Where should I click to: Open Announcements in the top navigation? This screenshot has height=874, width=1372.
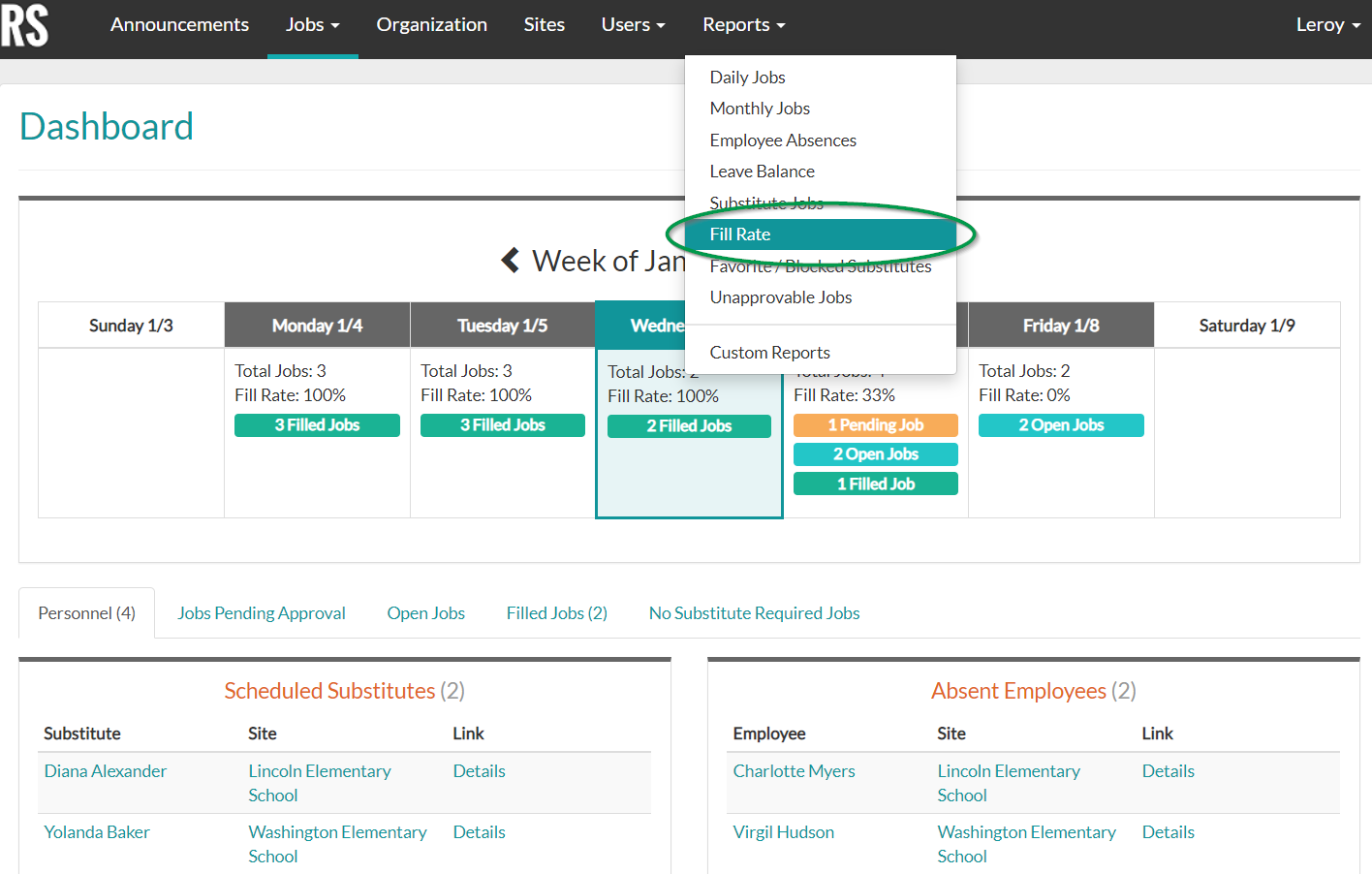179,25
